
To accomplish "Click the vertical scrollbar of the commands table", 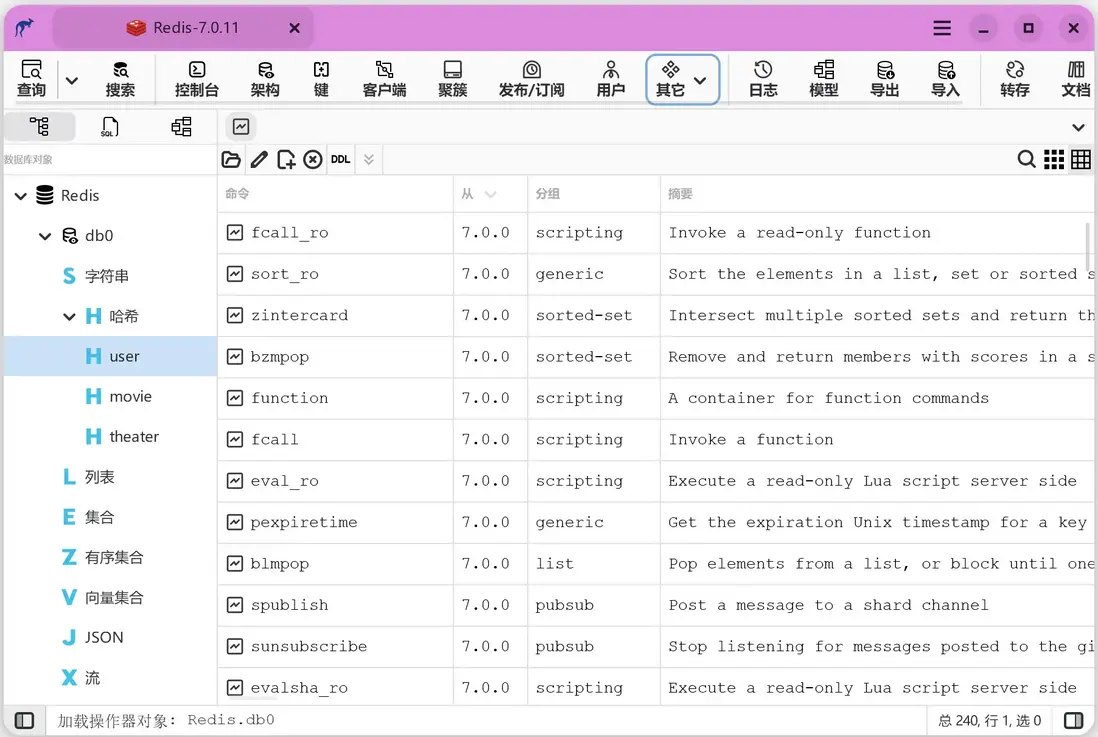I will [1089, 245].
